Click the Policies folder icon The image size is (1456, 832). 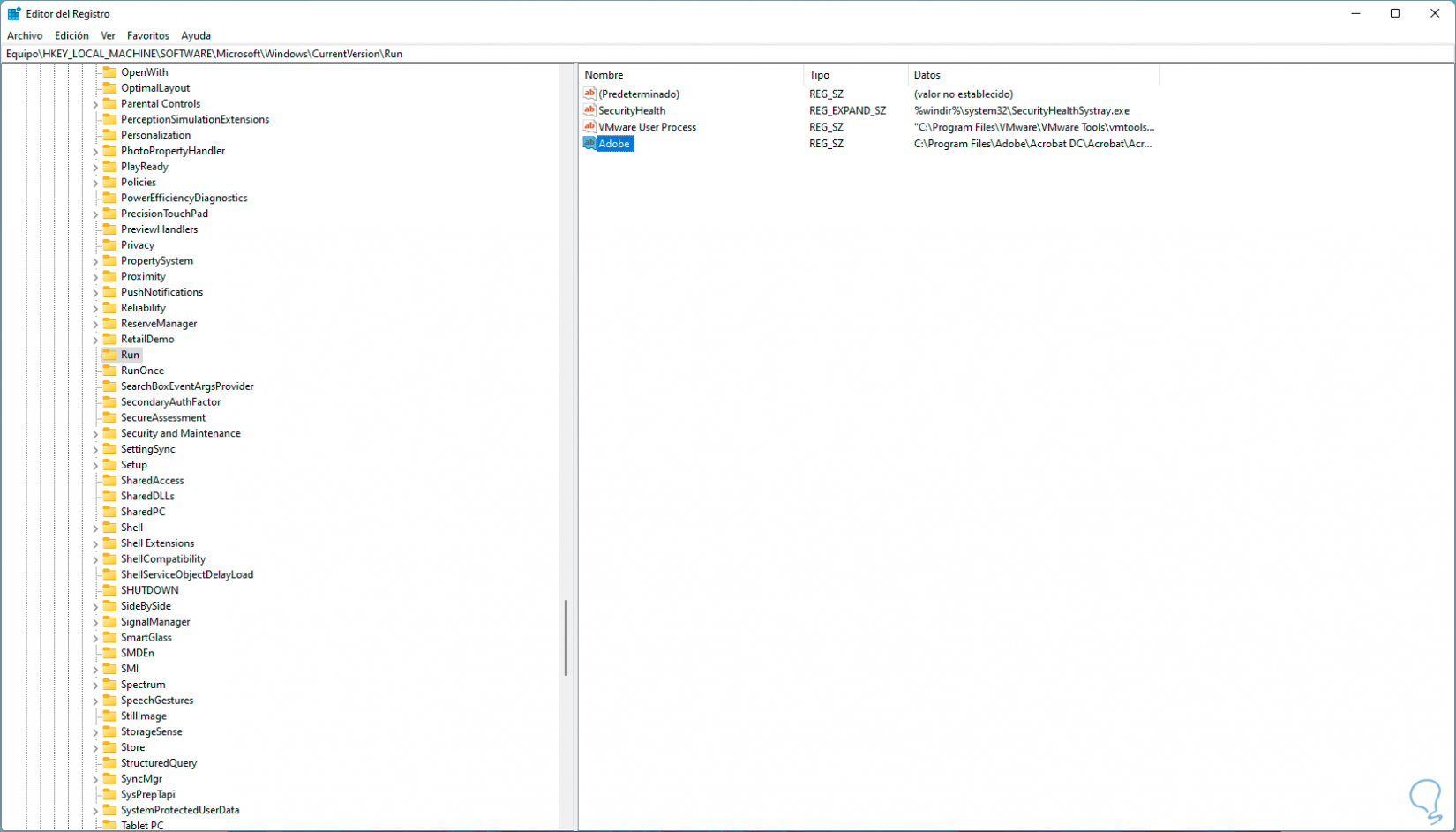pyautogui.click(x=109, y=182)
